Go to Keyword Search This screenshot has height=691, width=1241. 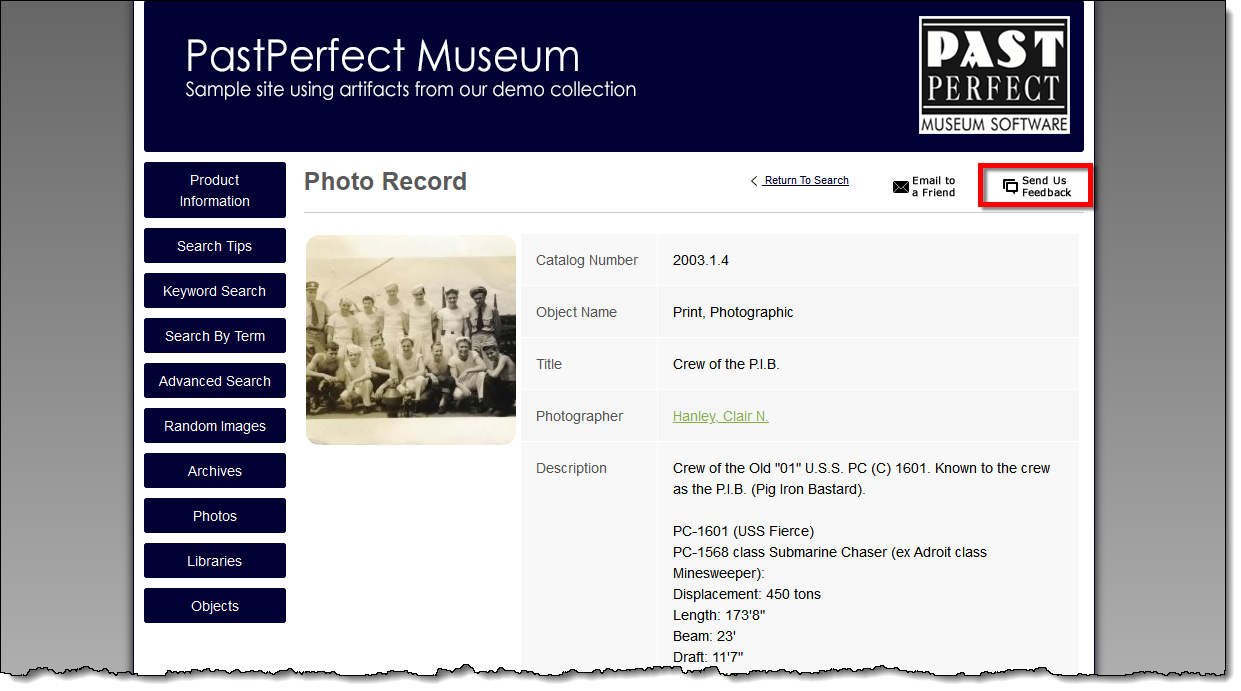click(215, 291)
